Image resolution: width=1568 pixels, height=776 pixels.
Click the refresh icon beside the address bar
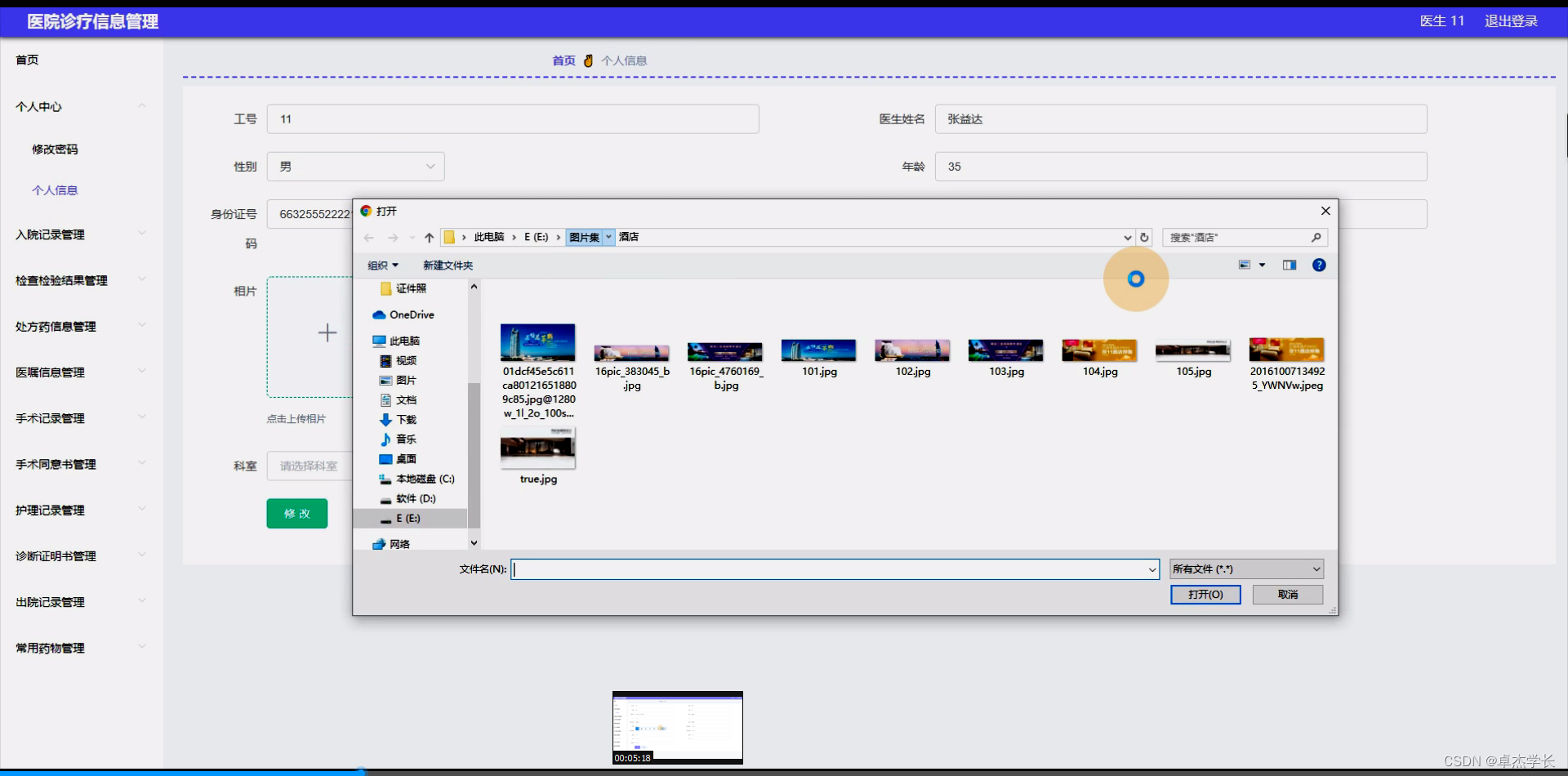pos(1144,237)
